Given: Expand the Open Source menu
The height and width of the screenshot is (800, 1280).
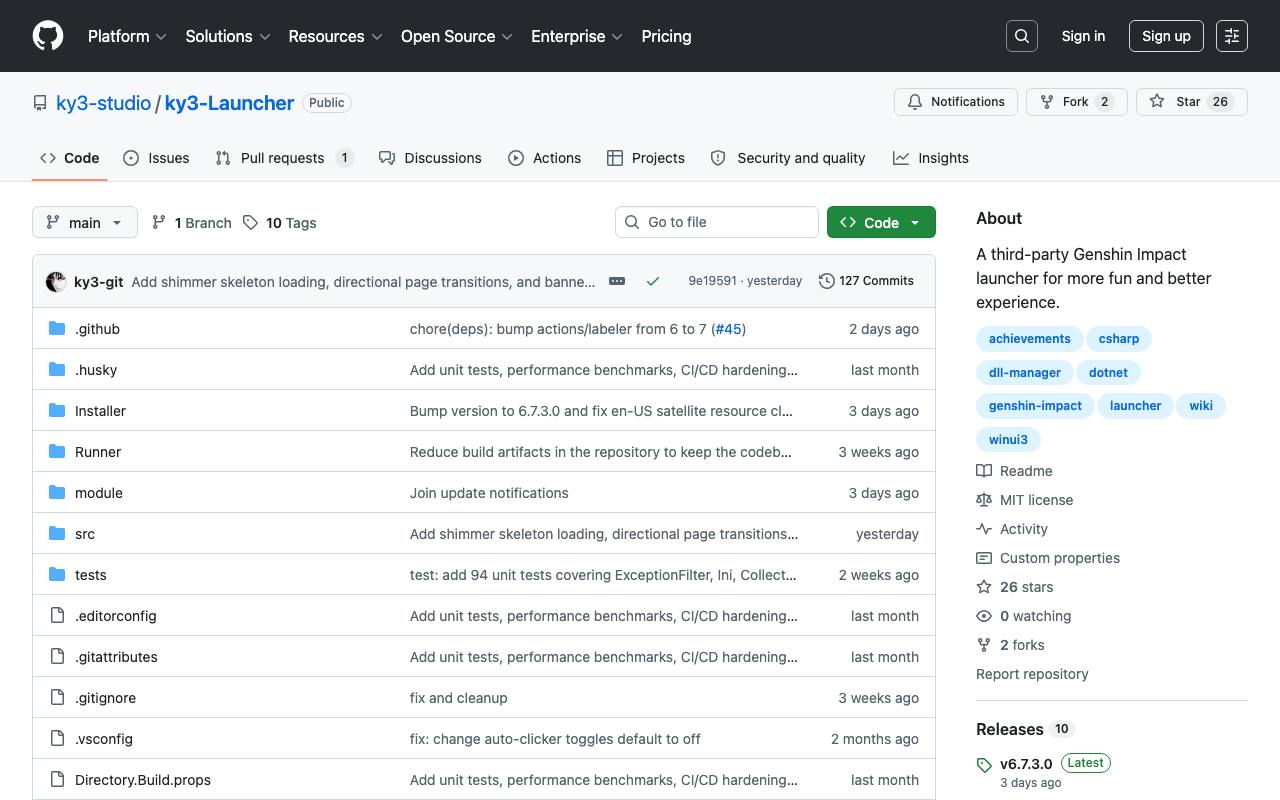Looking at the screenshot, I should (457, 36).
